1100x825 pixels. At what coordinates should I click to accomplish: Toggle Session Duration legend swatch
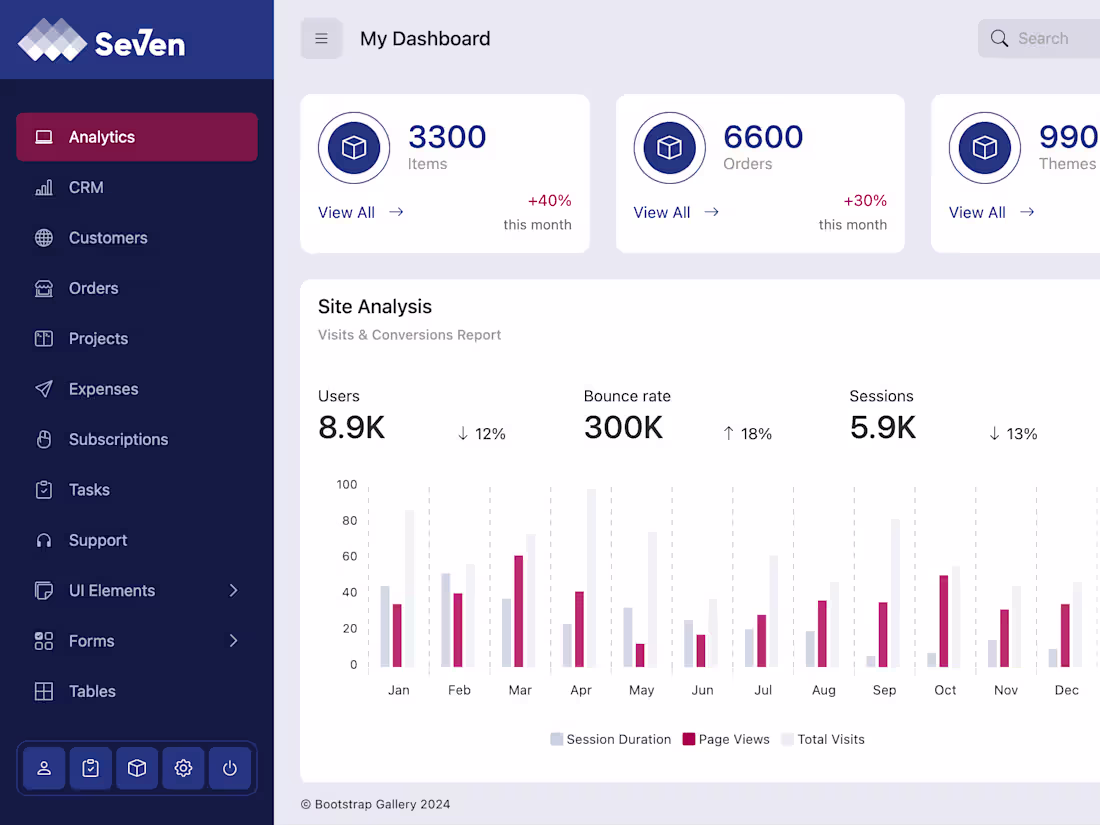pos(556,739)
